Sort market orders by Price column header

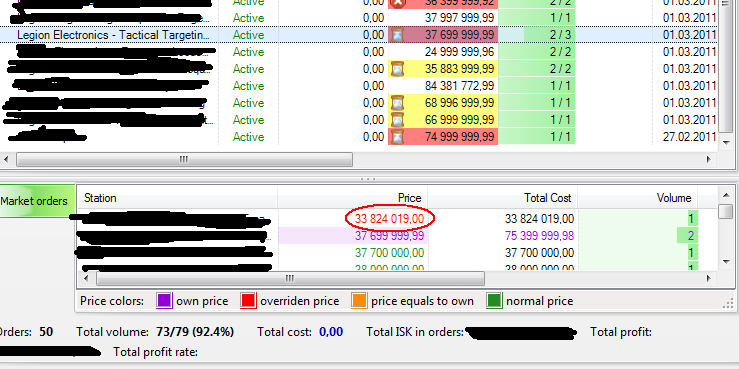point(353,198)
